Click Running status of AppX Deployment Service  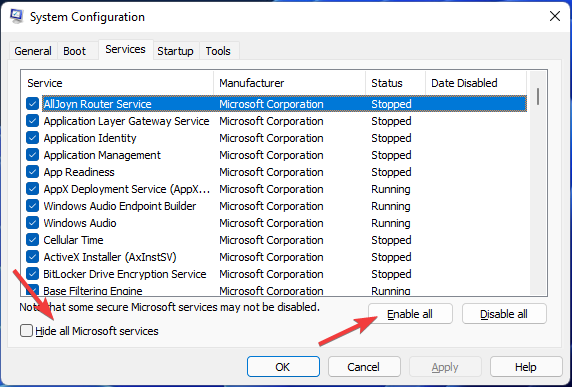[x=391, y=189]
